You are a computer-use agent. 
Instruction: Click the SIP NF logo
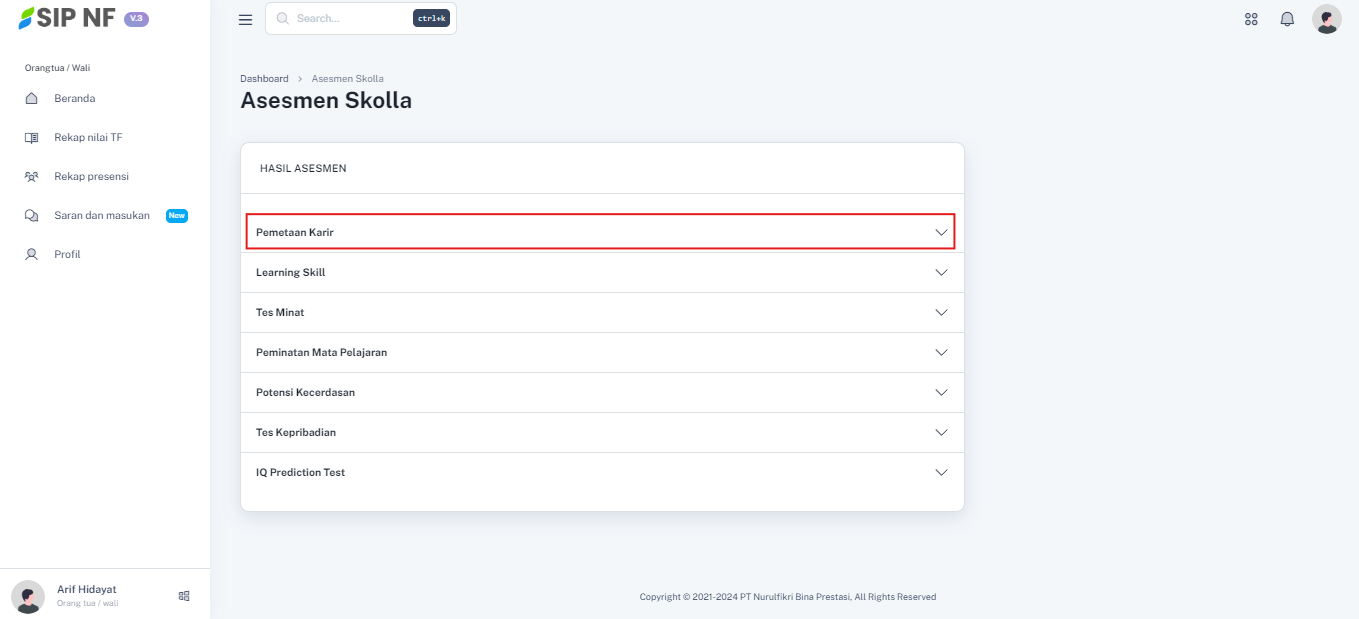click(x=68, y=18)
